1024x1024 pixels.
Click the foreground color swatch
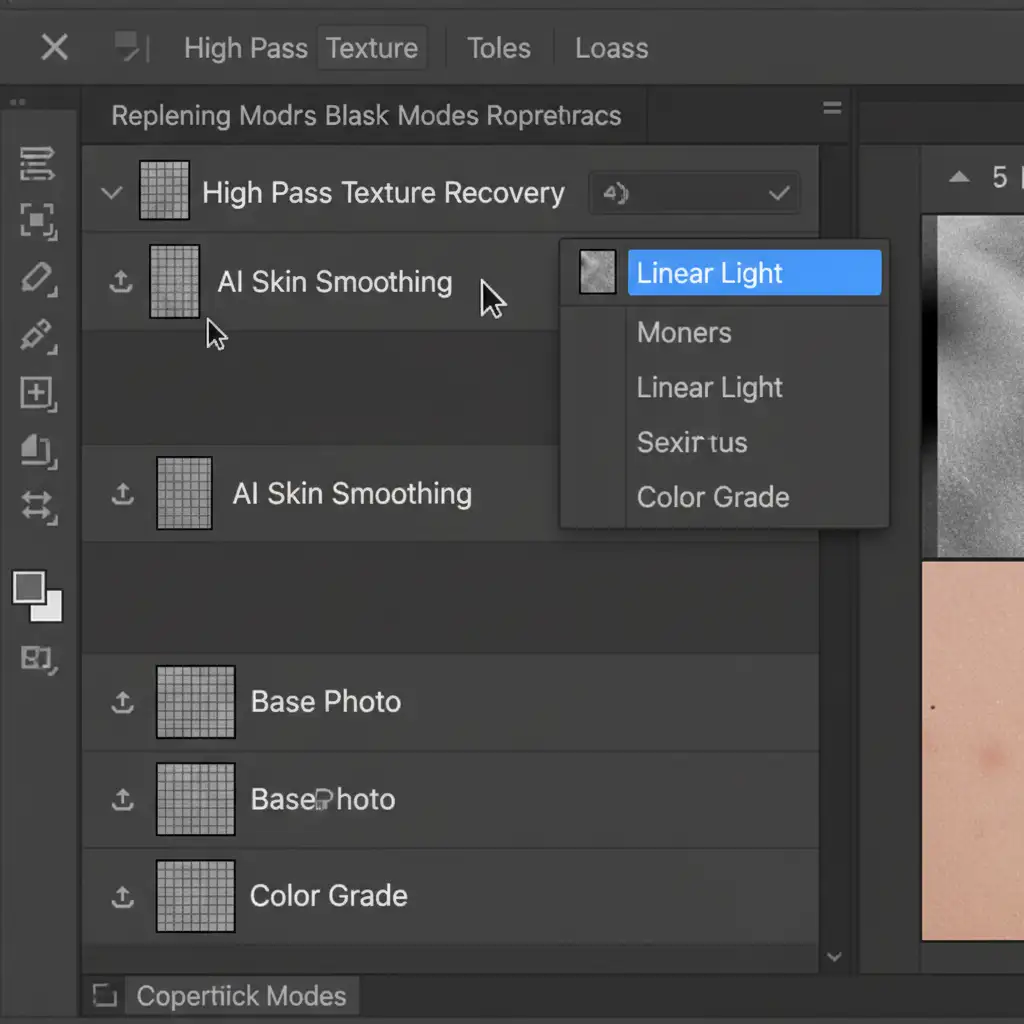coord(29,587)
